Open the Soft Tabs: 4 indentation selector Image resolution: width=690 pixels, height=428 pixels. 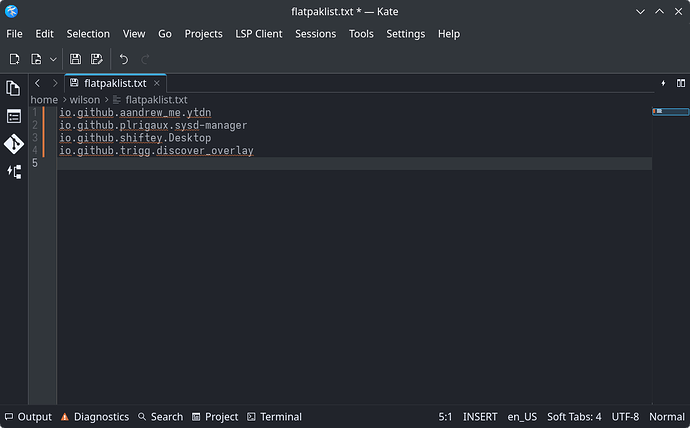(x=574, y=417)
